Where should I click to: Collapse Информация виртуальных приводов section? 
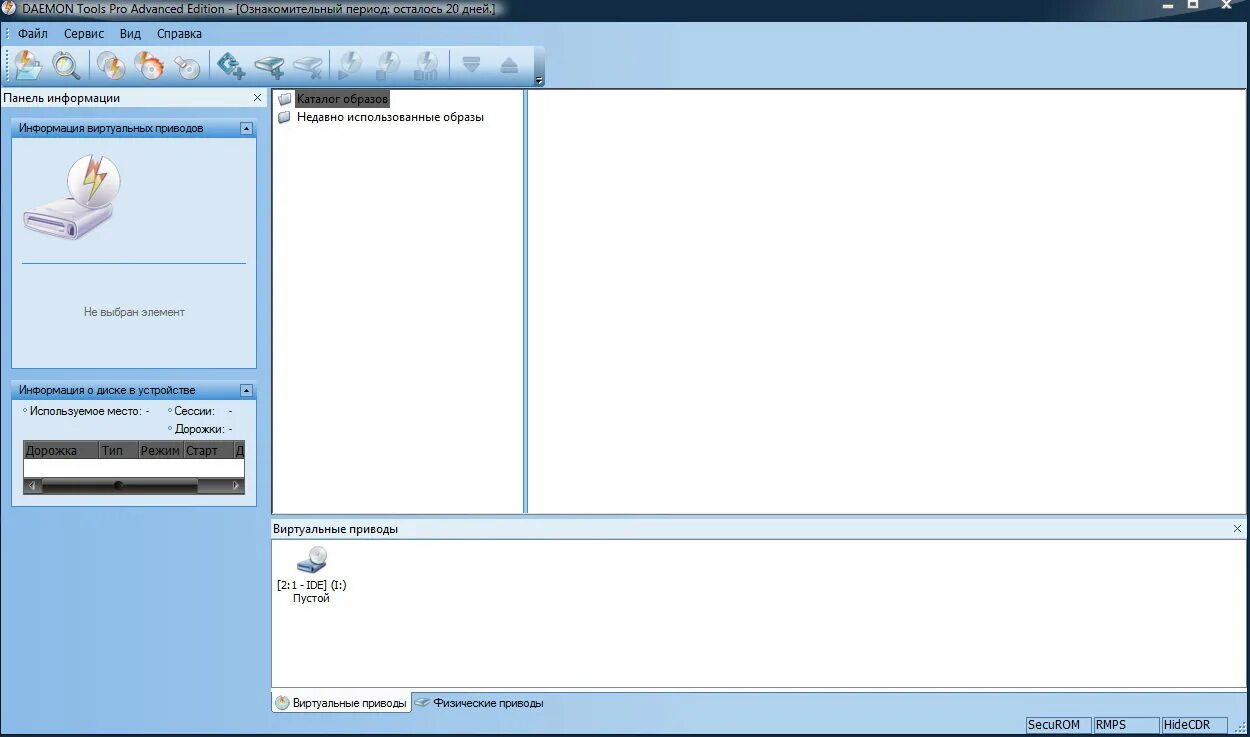click(x=246, y=129)
